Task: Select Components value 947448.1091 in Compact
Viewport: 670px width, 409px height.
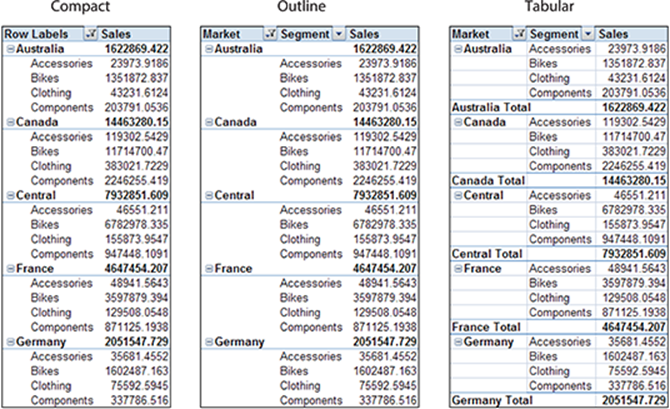Action: (137, 254)
